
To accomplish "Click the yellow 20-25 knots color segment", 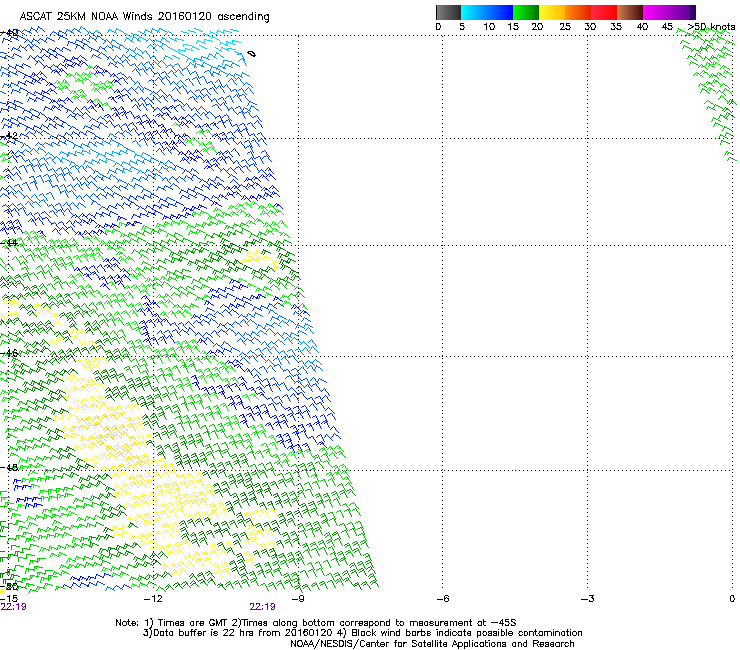I will pyautogui.click(x=552, y=12).
